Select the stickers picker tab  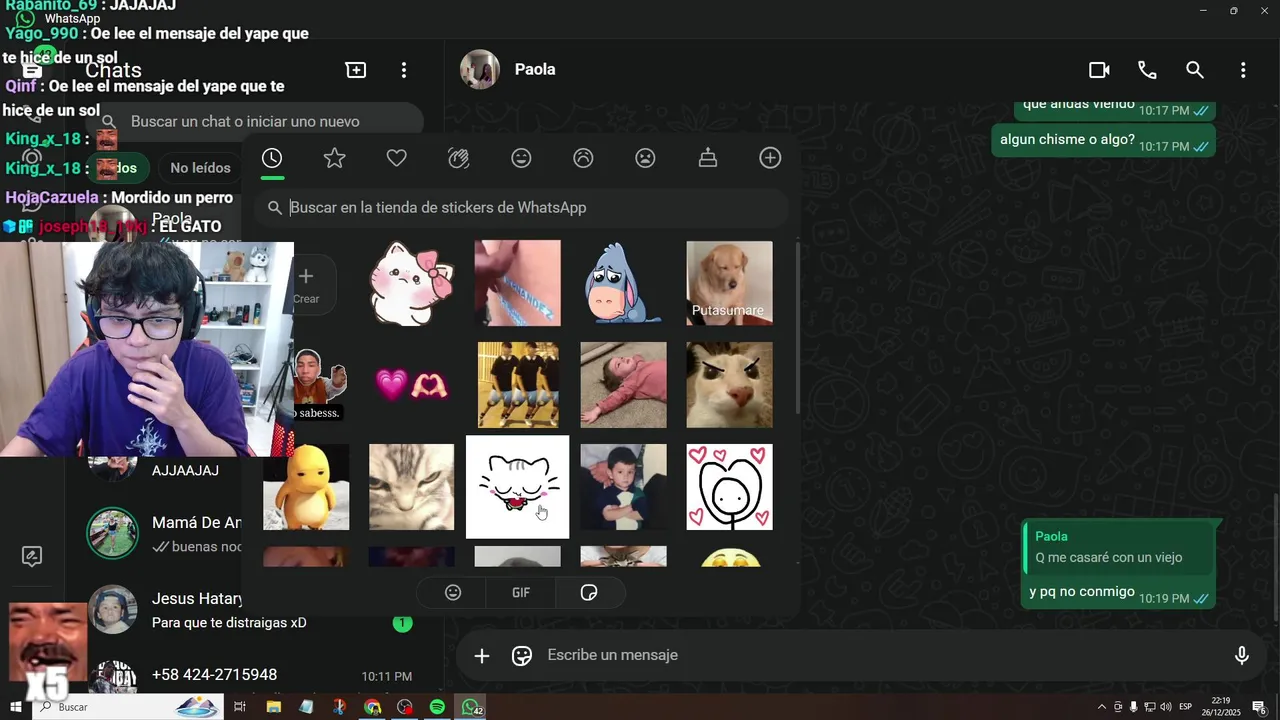(x=589, y=592)
